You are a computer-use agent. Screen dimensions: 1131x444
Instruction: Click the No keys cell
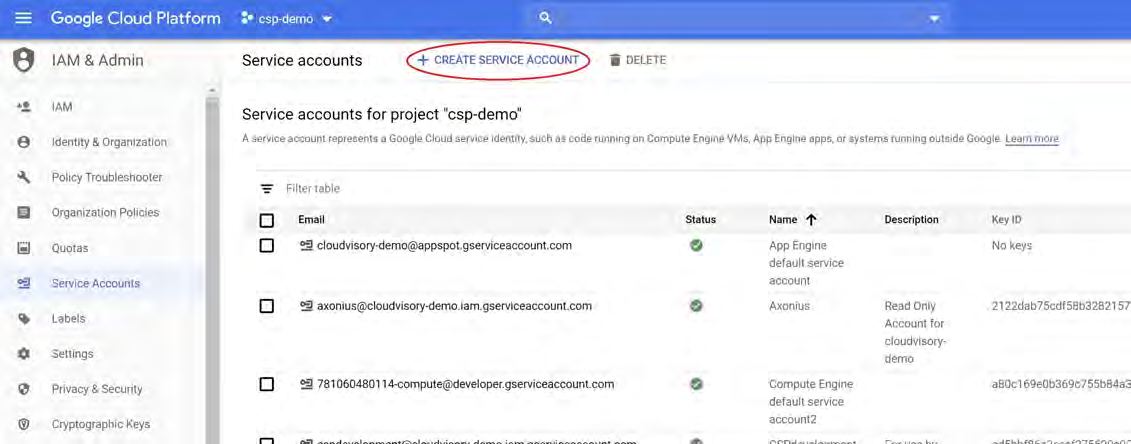tap(1011, 246)
